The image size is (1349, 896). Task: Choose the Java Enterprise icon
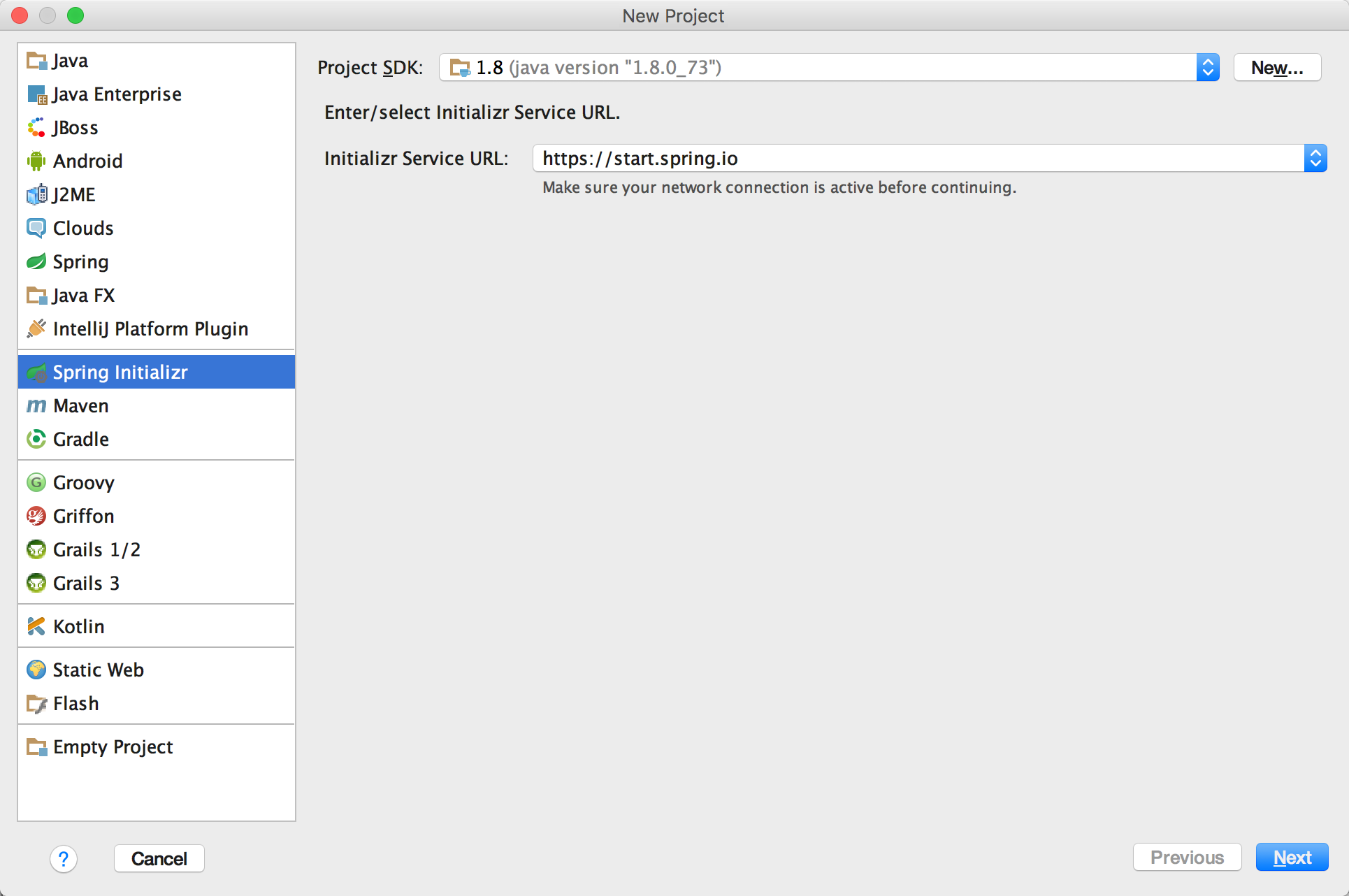click(36, 94)
